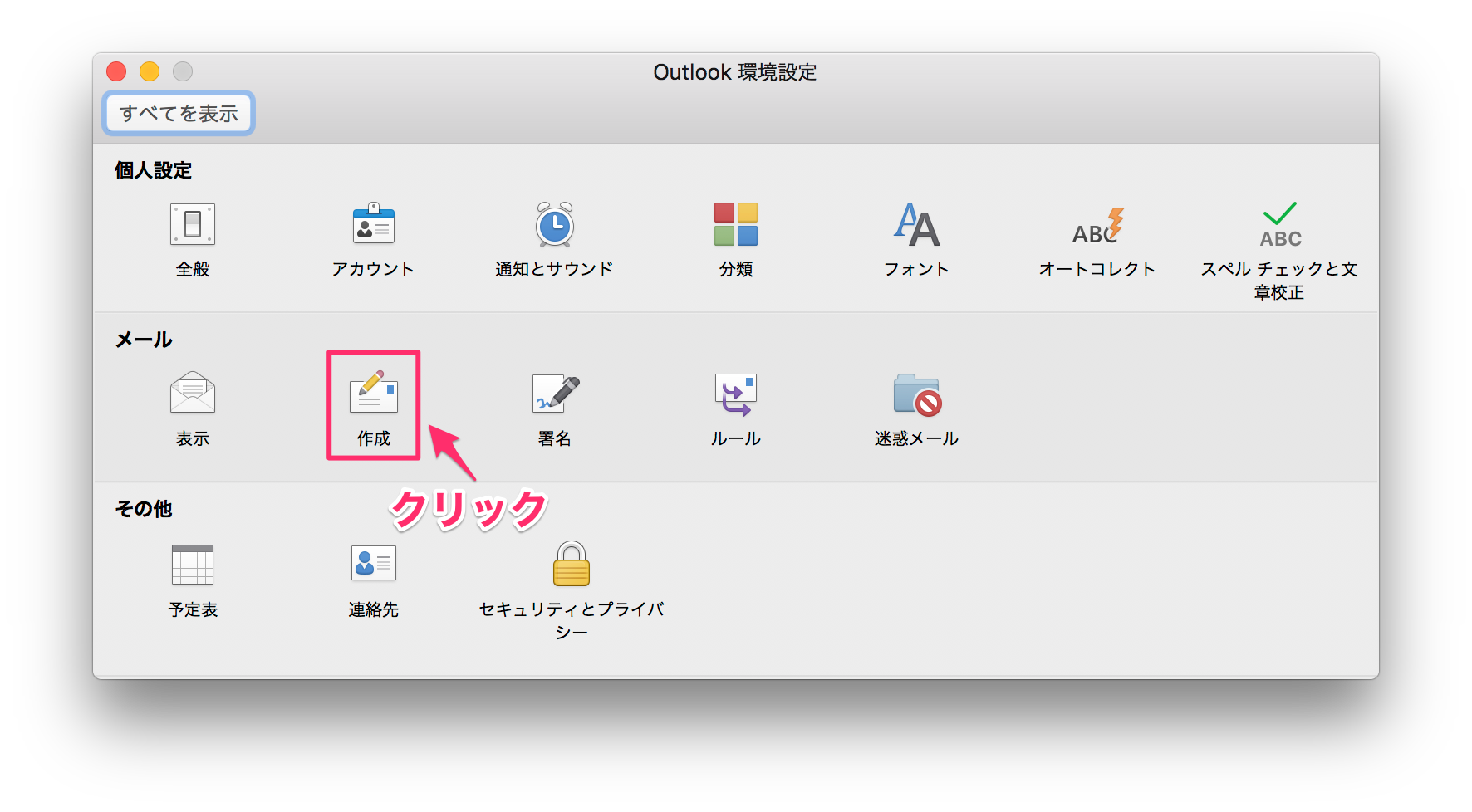
Task: Click the すべてを表示 button
Action: point(179,113)
